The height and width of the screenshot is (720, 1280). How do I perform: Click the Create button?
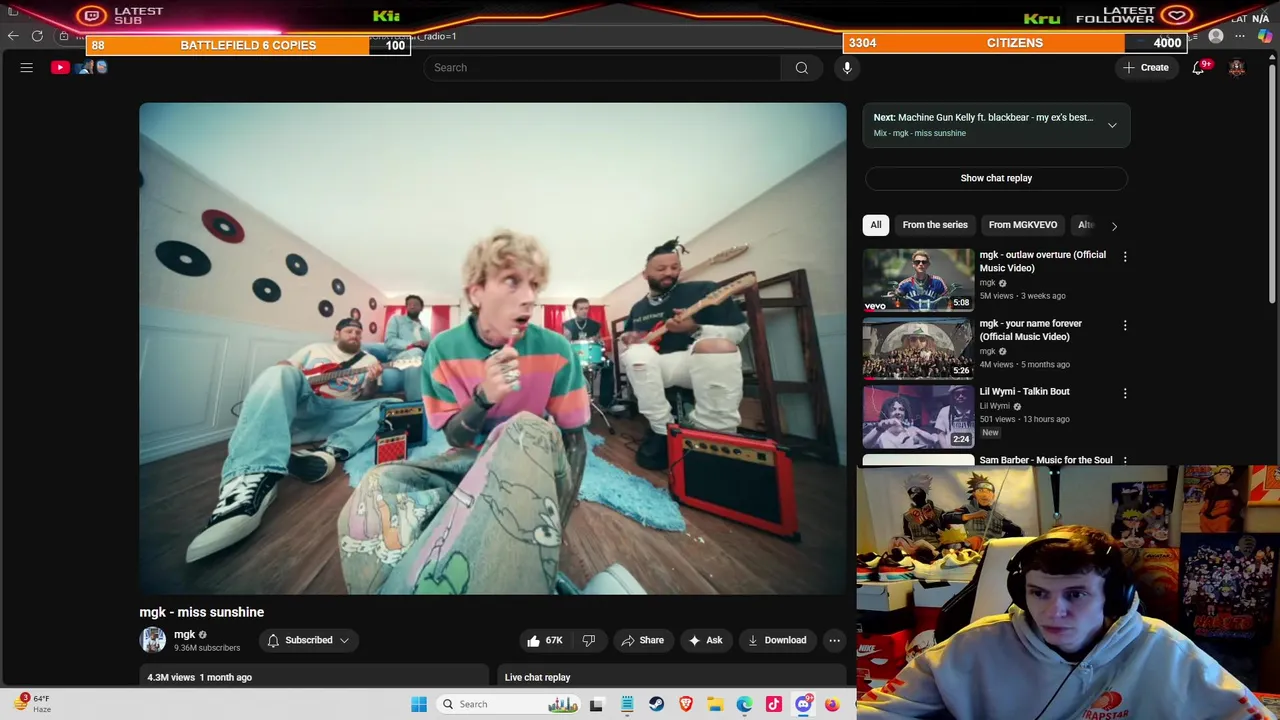tap(1145, 68)
